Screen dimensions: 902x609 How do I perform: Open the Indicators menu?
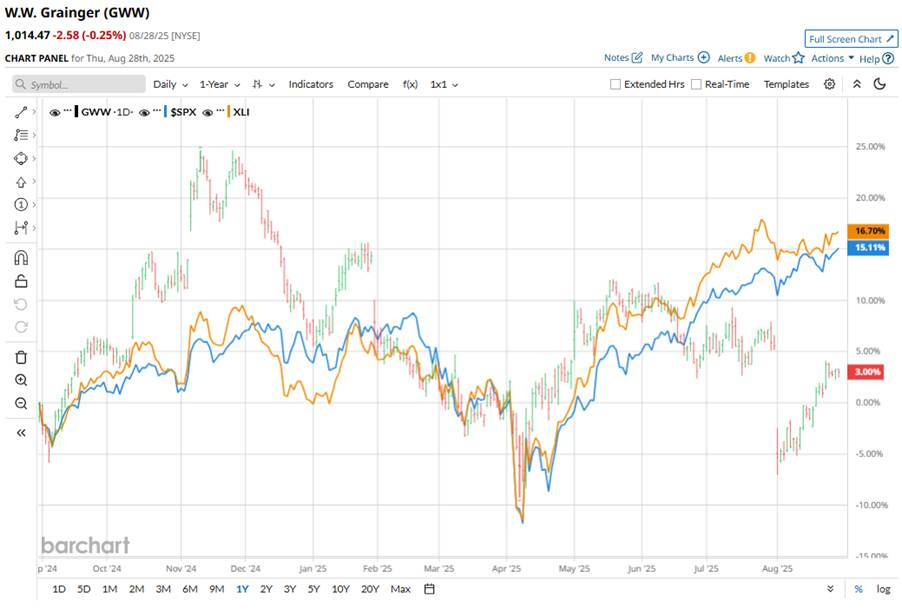click(311, 85)
